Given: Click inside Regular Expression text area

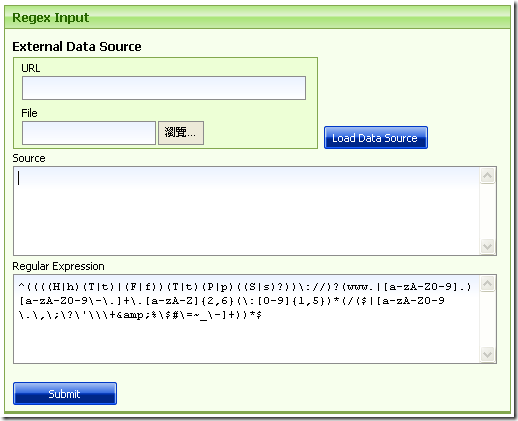Looking at the screenshot, I should click(x=246, y=319).
